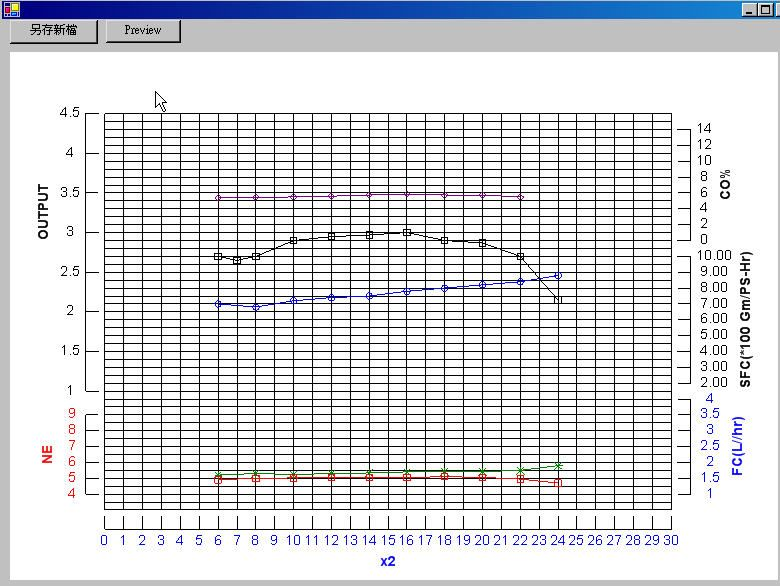Click the 3.5 tick on OUTPUT axis
This screenshot has height=586, width=780.
coord(70,192)
